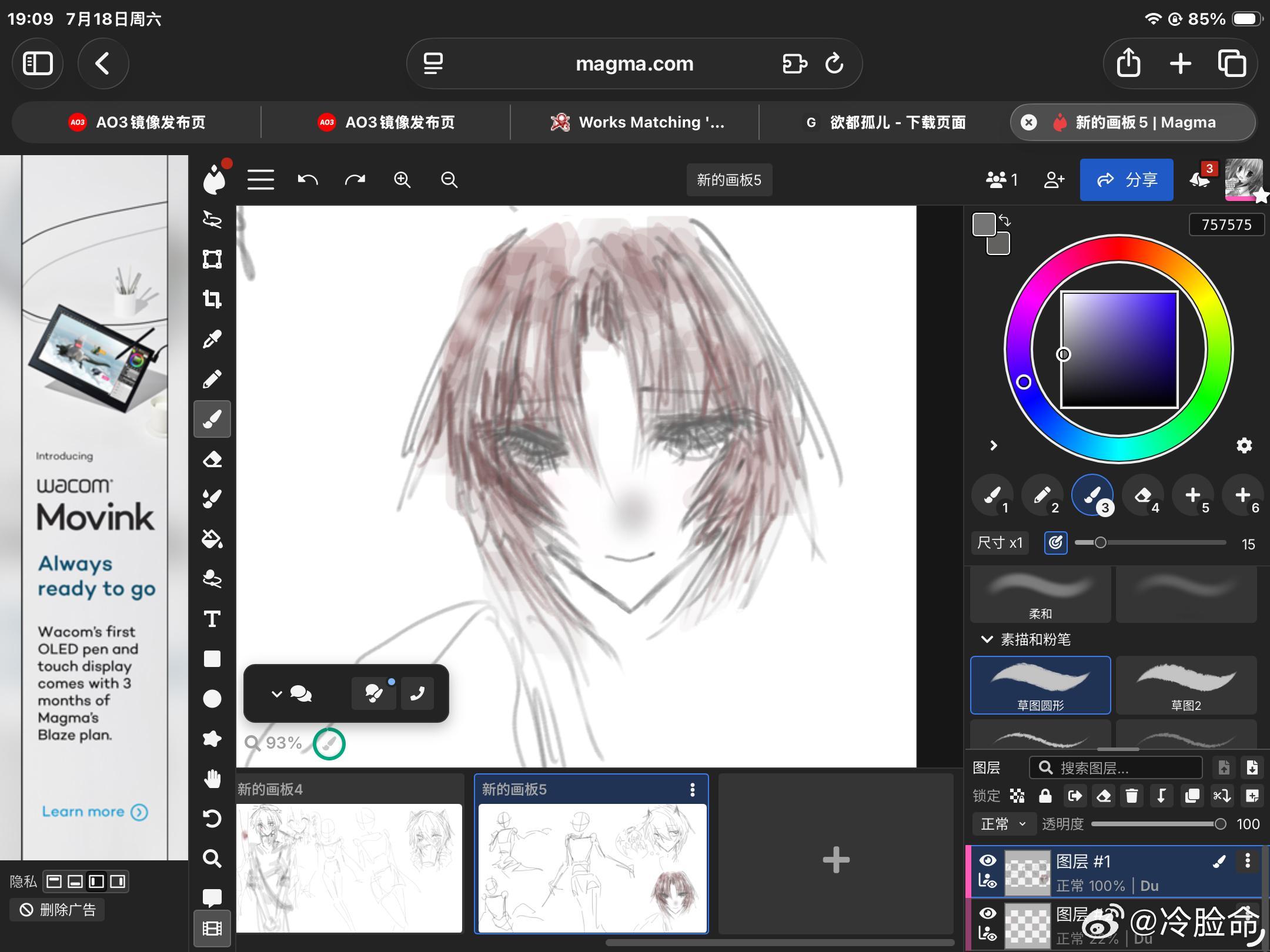Select the 草图2 brush preset

click(x=1186, y=685)
